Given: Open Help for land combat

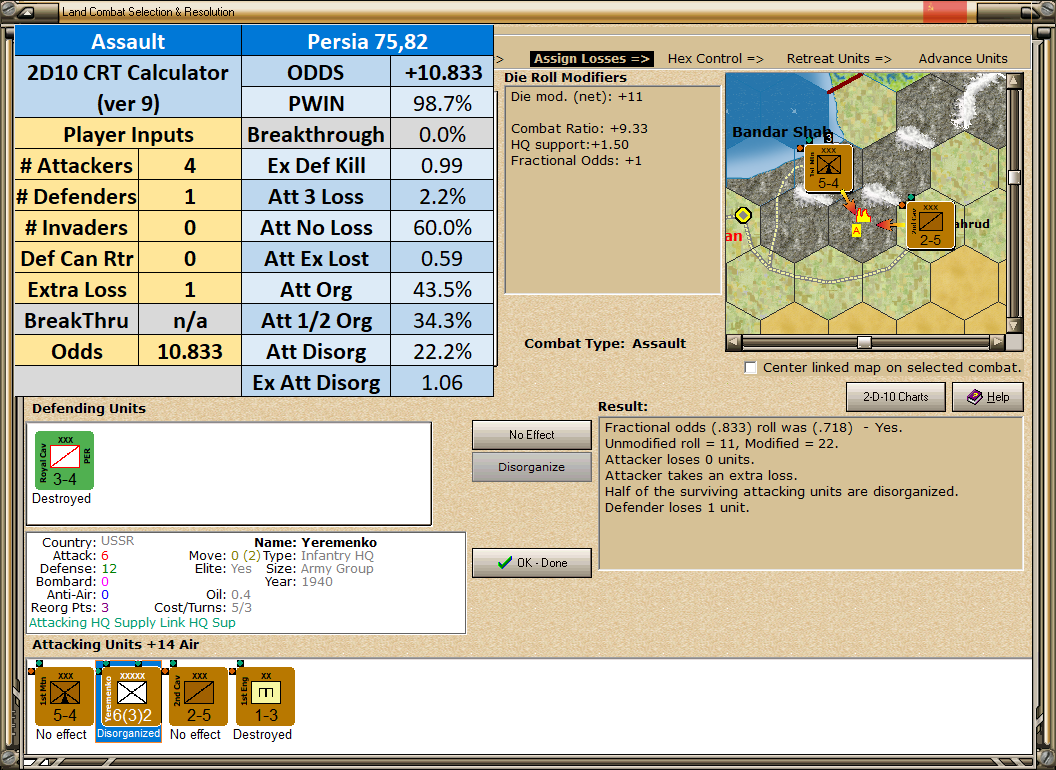Looking at the screenshot, I should pyautogui.click(x=988, y=397).
